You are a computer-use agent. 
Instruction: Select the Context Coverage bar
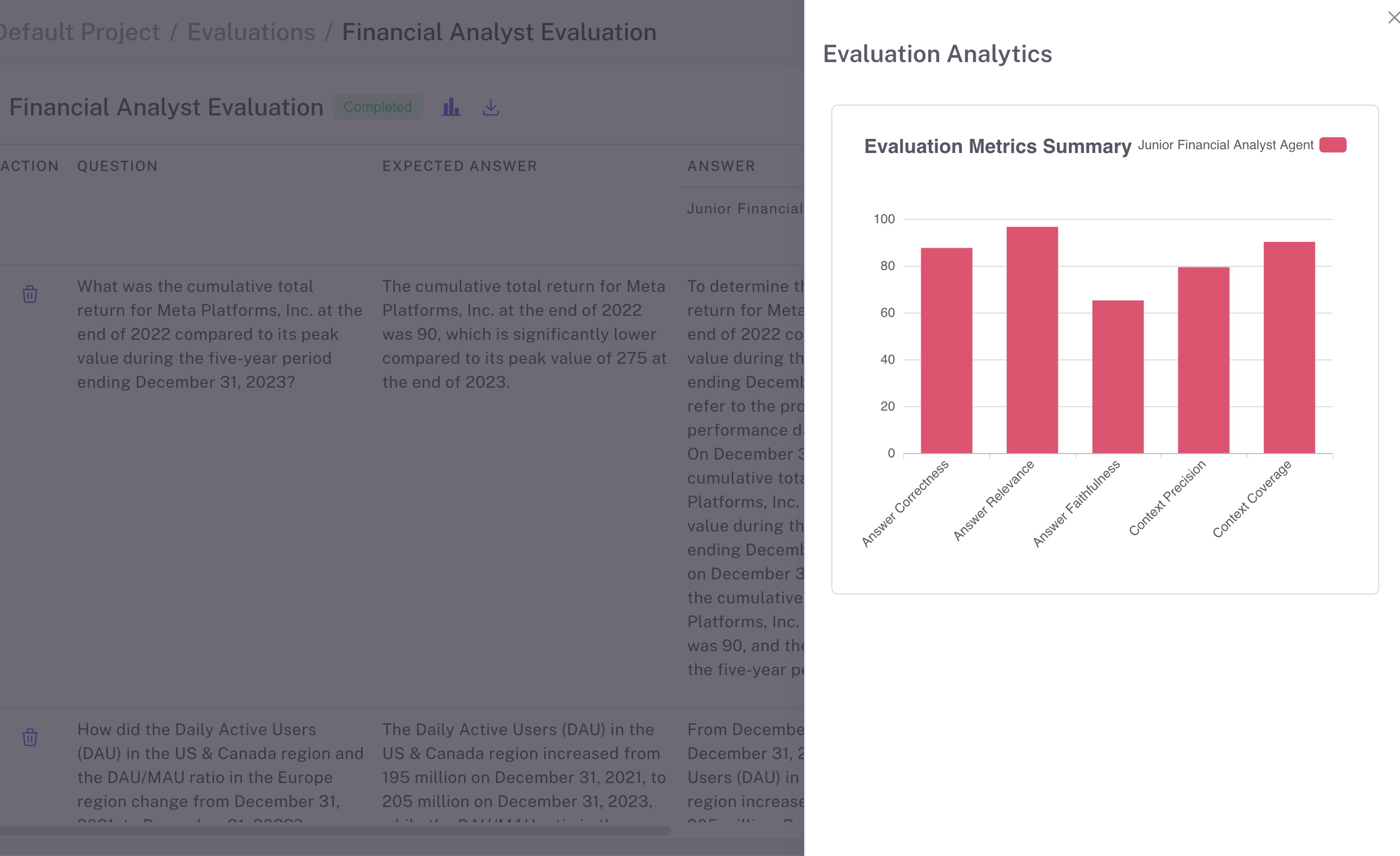1289,347
